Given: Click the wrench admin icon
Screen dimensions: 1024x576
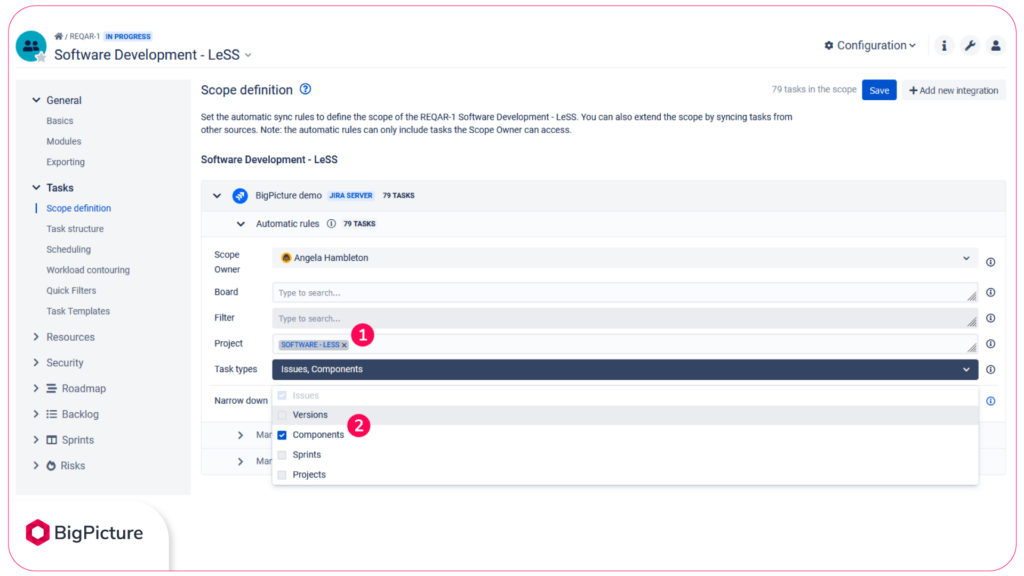Looking at the screenshot, I should click(969, 45).
